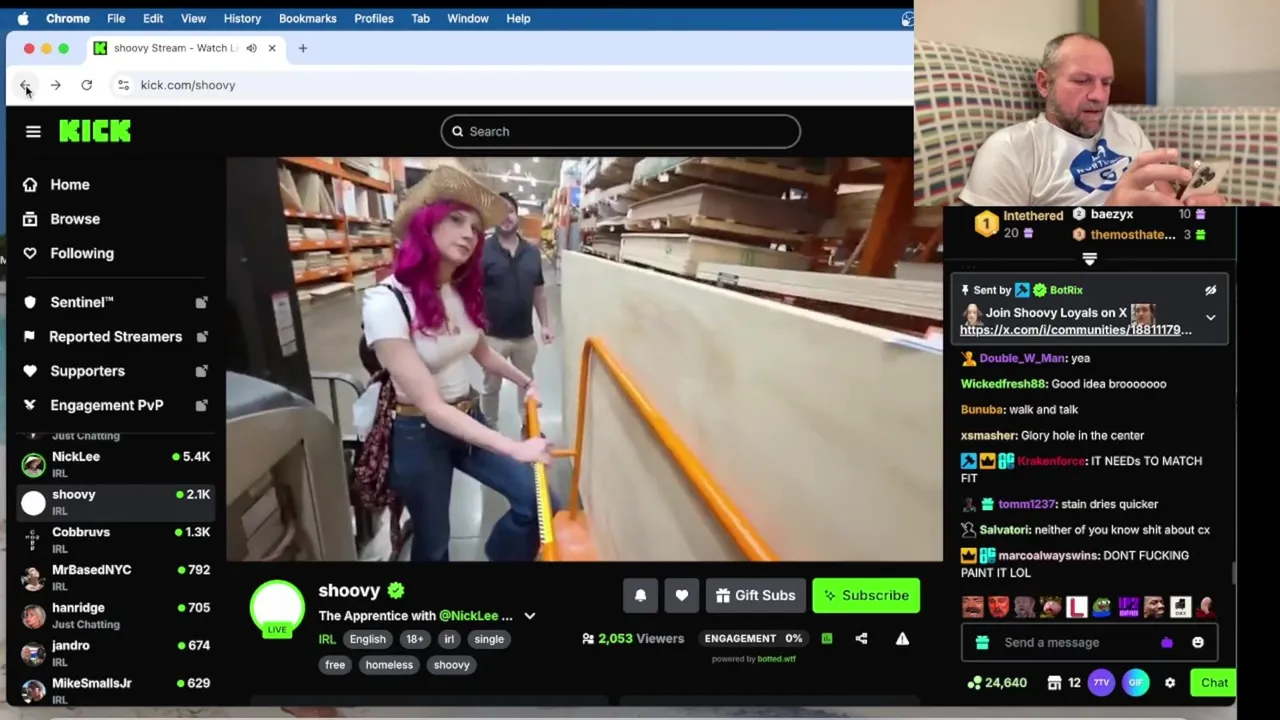Open the Kick hamburger menu

[x=33, y=131]
